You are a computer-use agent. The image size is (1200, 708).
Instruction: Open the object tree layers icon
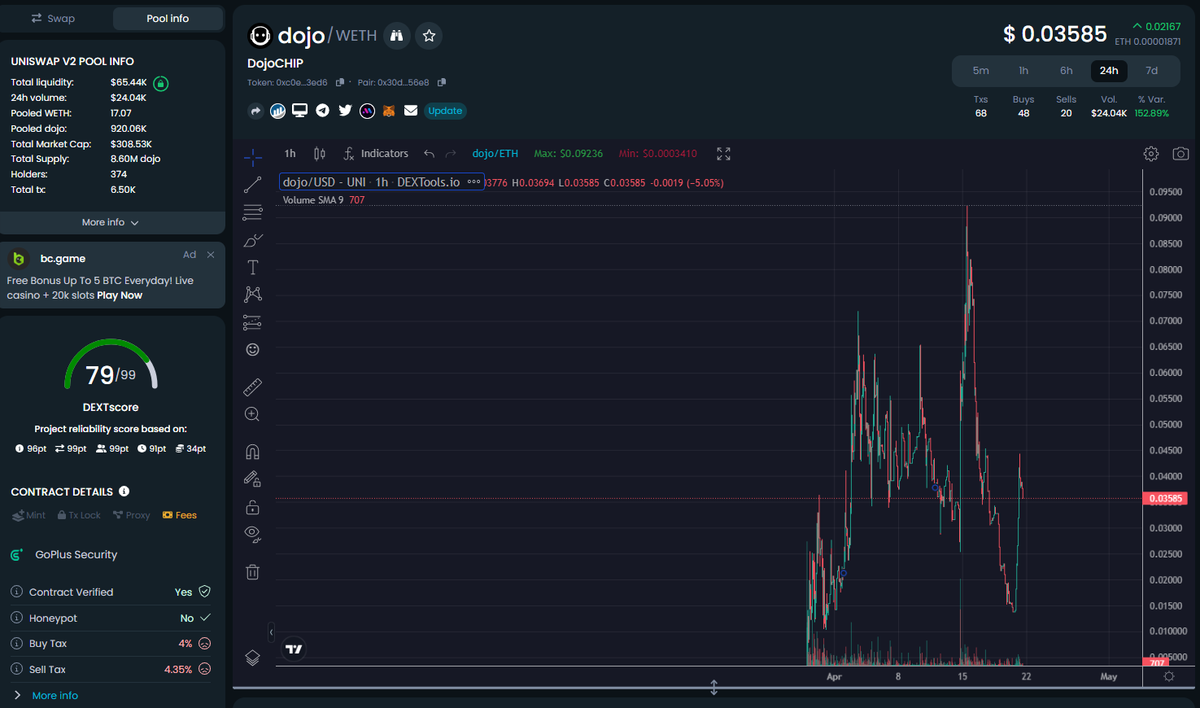253,657
